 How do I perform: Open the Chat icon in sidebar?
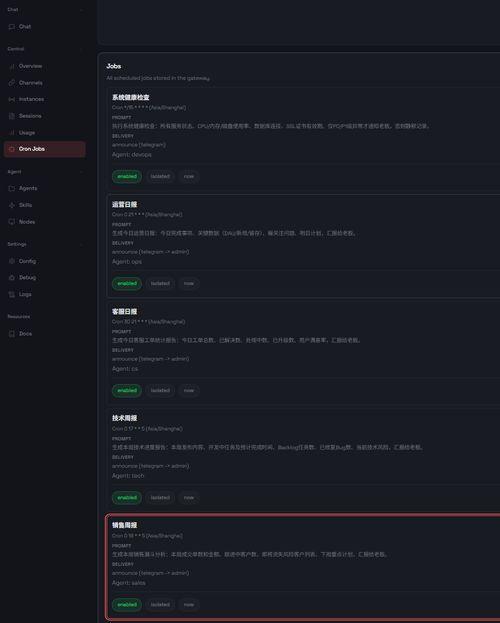[x=12, y=27]
